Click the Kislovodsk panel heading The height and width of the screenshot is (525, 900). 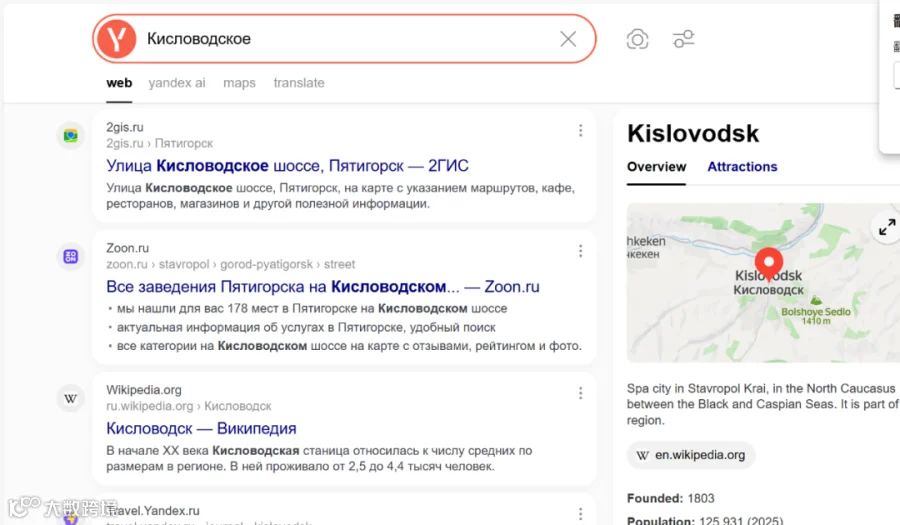pyautogui.click(x=693, y=134)
